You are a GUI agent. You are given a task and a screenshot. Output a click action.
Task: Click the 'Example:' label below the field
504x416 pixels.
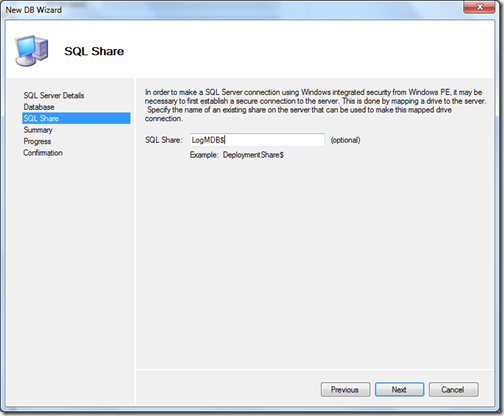click(204, 155)
